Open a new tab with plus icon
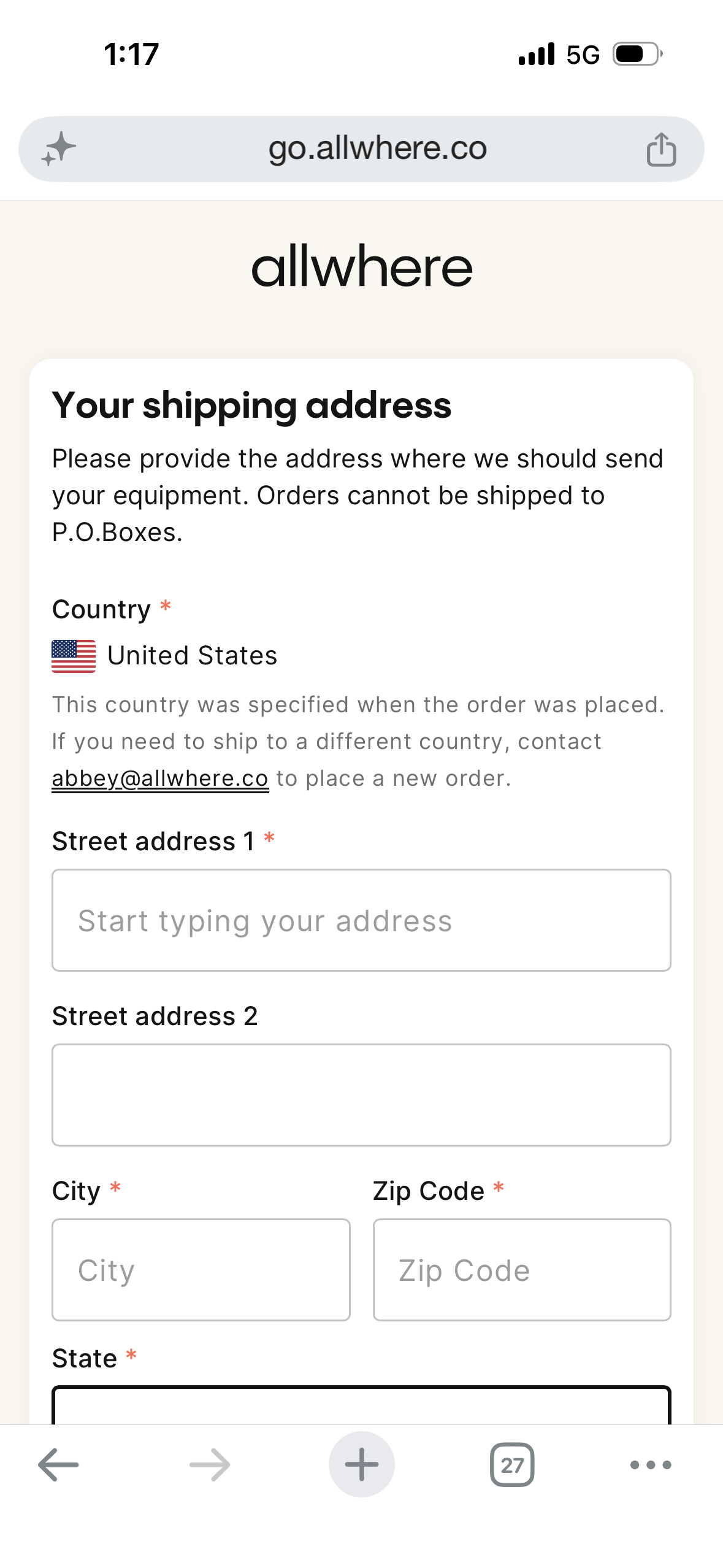Viewport: 723px width, 1568px height. [361, 1464]
